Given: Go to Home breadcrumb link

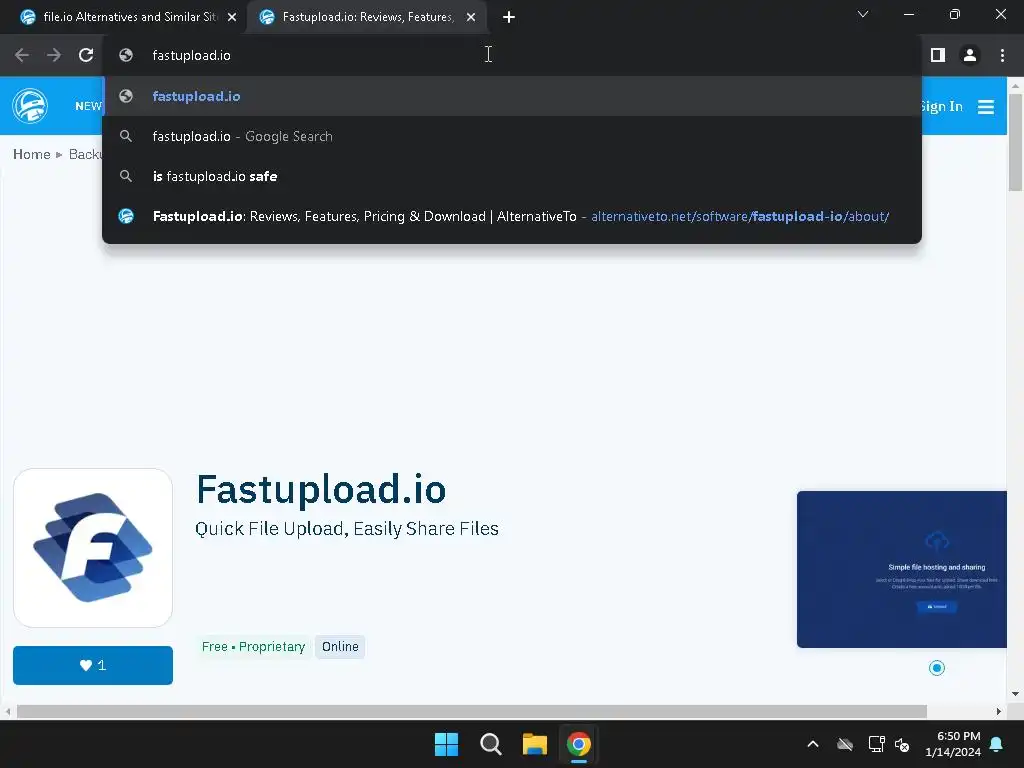Looking at the screenshot, I should click(x=31, y=154).
